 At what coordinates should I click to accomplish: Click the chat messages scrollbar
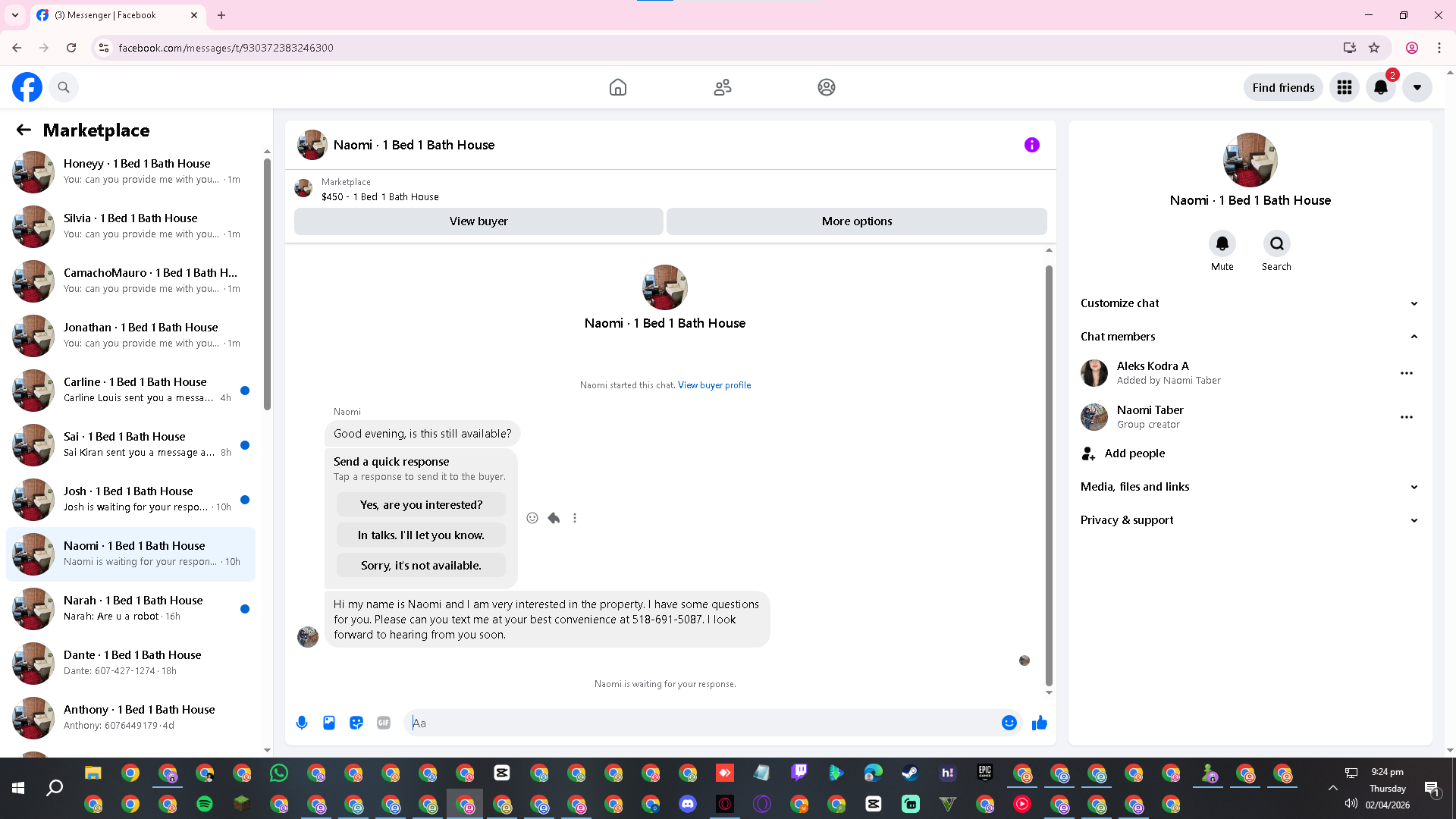pyautogui.click(x=1049, y=475)
